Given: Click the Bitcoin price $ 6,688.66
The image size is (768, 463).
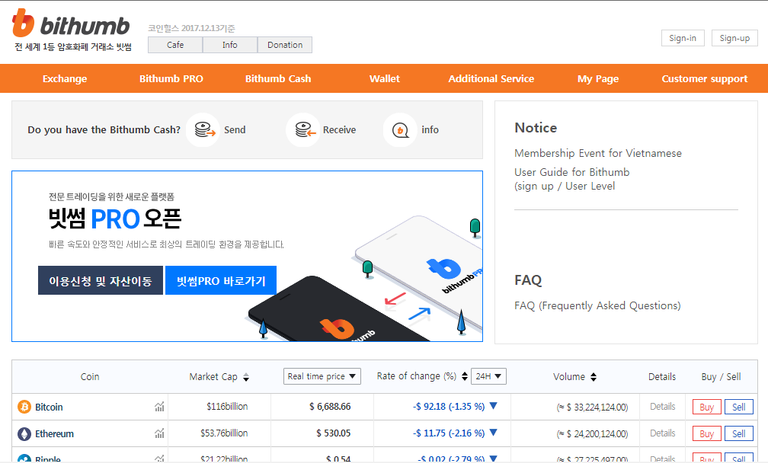Looking at the screenshot, I should [330, 406].
